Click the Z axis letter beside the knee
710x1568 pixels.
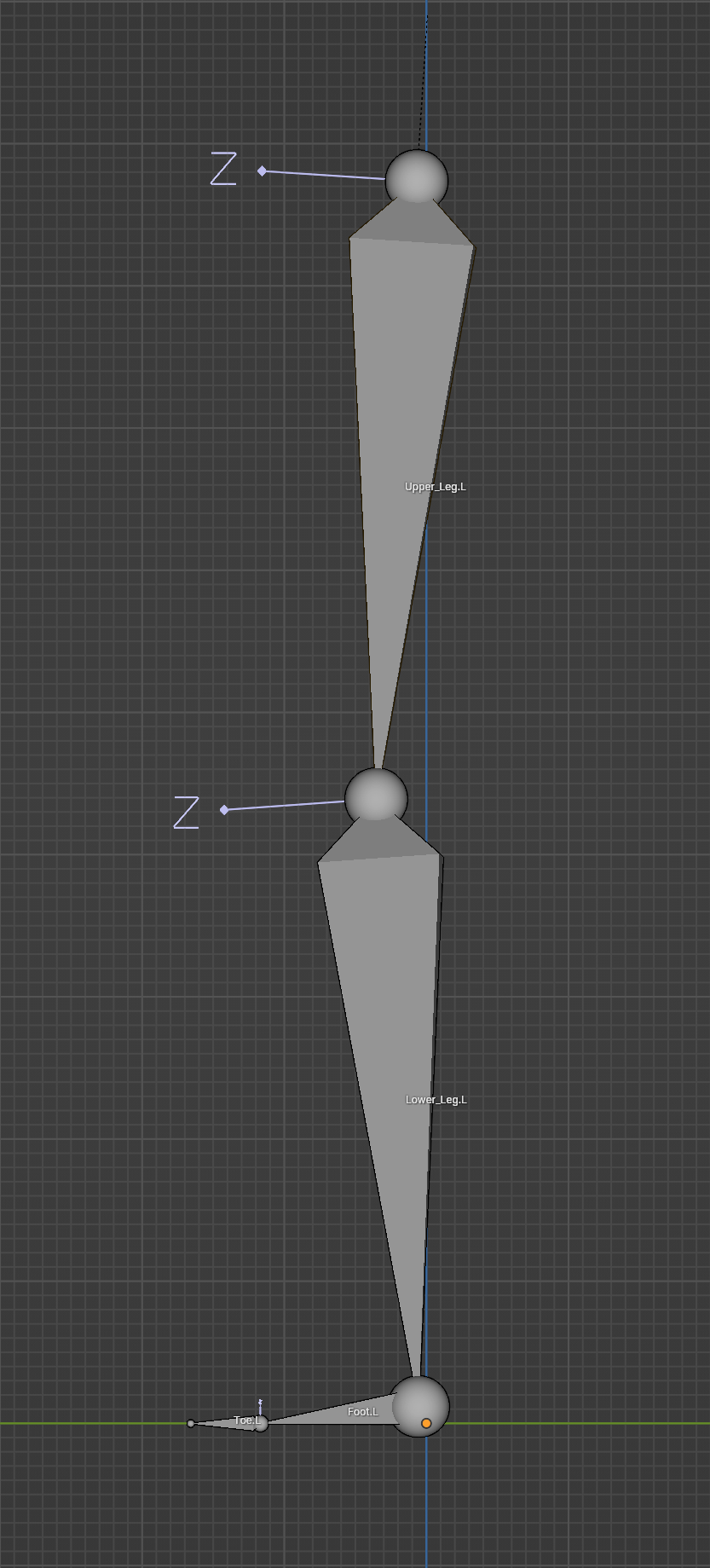[186, 813]
